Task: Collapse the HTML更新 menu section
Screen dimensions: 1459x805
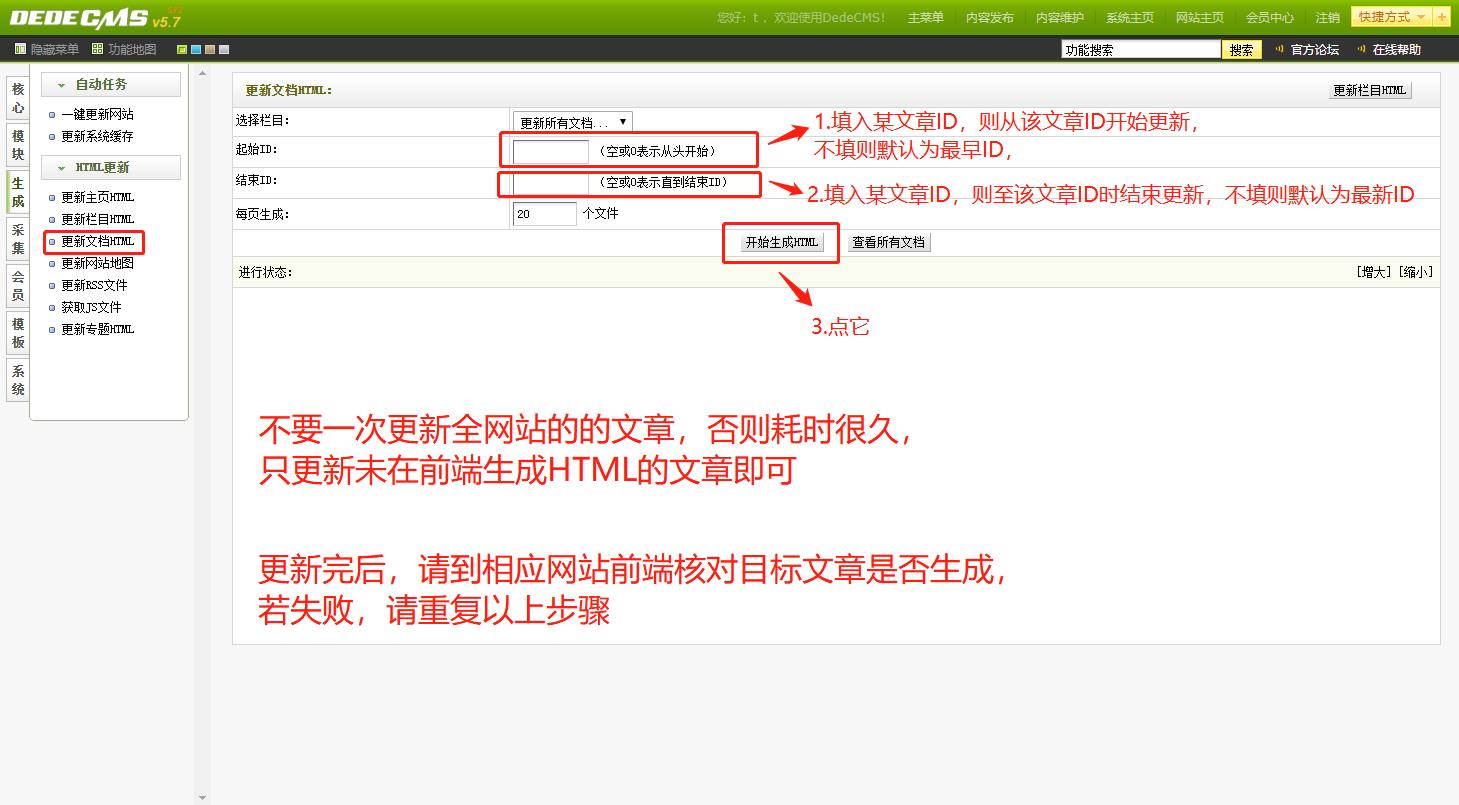Action: [x=111, y=167]
